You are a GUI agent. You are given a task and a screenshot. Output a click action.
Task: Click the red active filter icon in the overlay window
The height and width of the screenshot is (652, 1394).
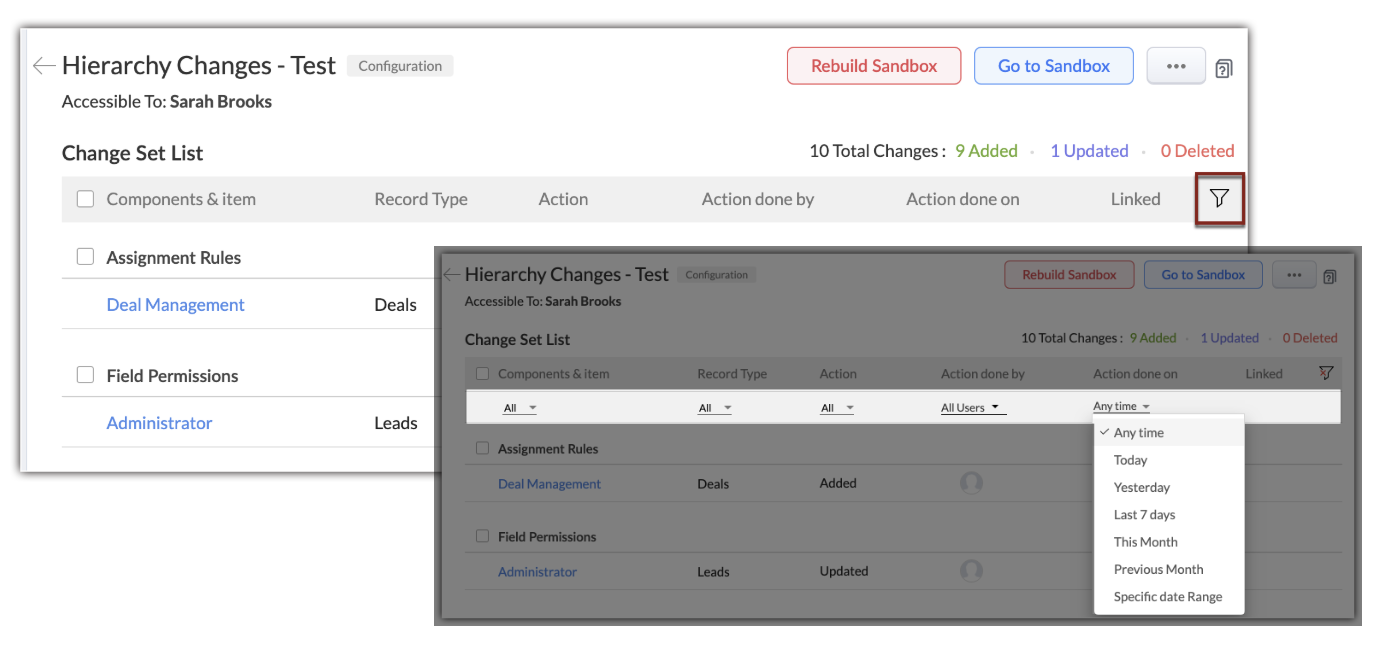click(x=1326, y=373)
